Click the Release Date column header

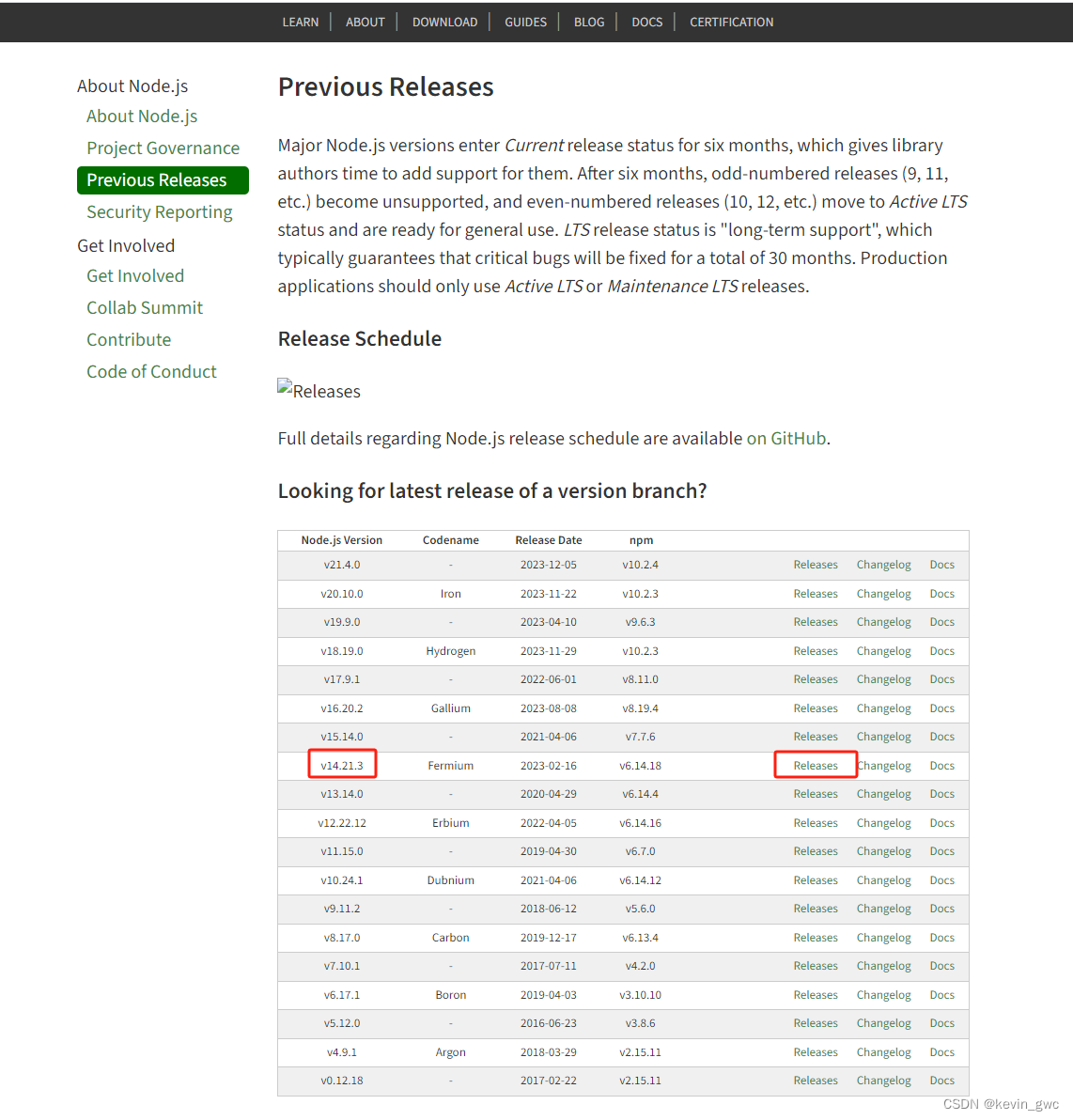click(x=548, y=540)
